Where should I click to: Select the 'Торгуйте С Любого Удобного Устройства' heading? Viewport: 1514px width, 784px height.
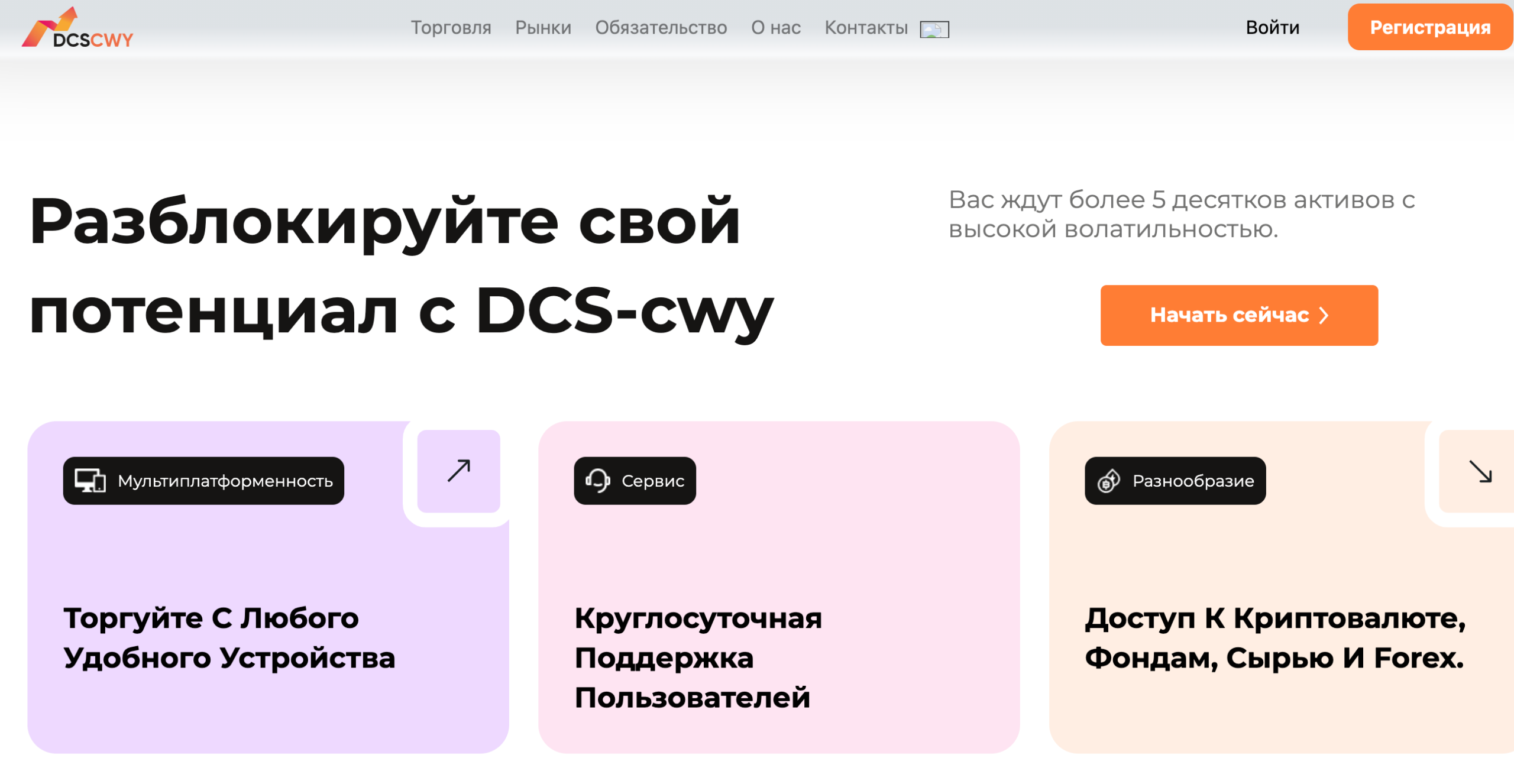tap(229, 638)
